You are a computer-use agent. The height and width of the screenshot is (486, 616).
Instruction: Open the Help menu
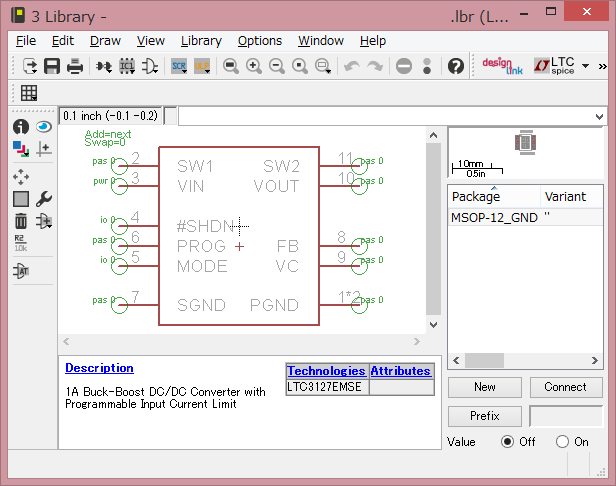pos(373,41)
